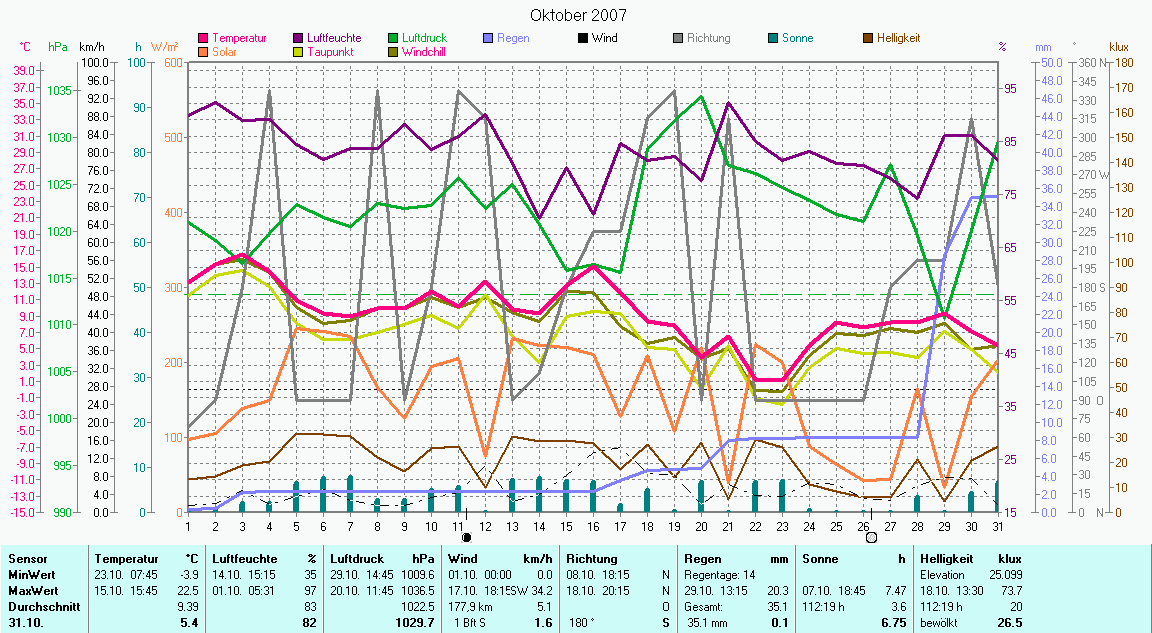
Task: Select the blue Regen legend swatch
Action: click(488, 38)
